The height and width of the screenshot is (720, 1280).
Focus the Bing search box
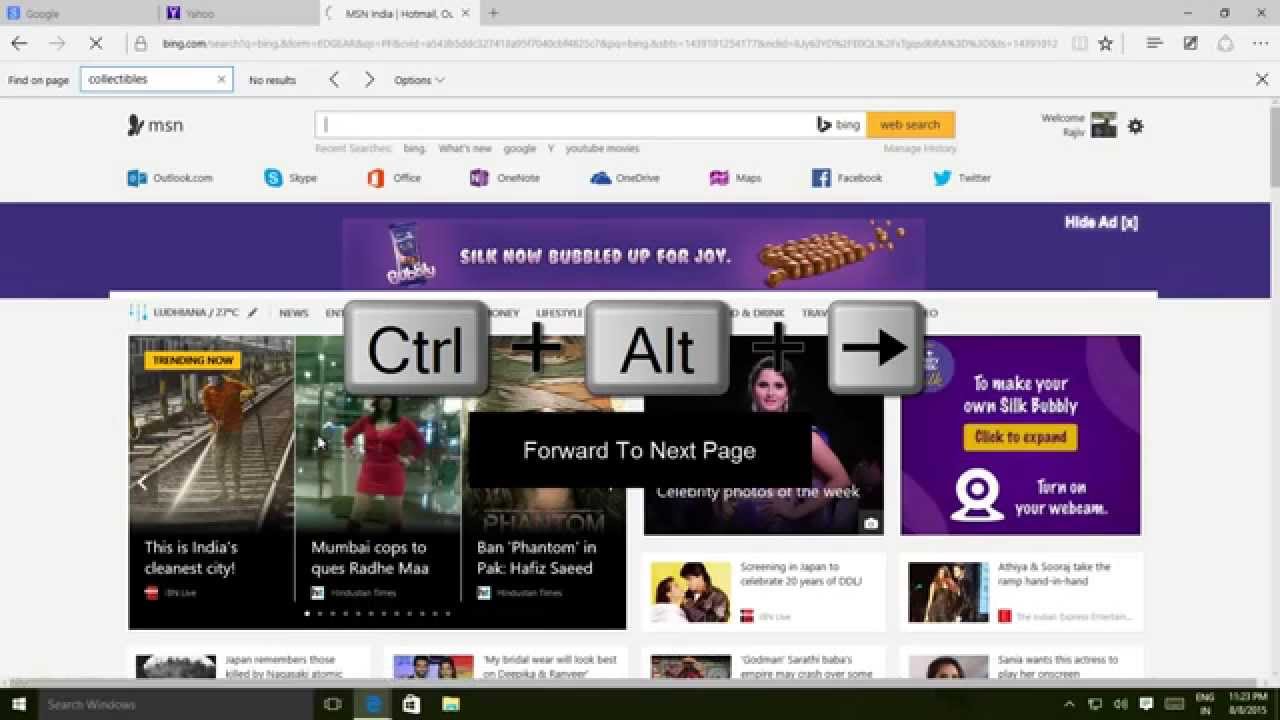click(x=565, y=125)
